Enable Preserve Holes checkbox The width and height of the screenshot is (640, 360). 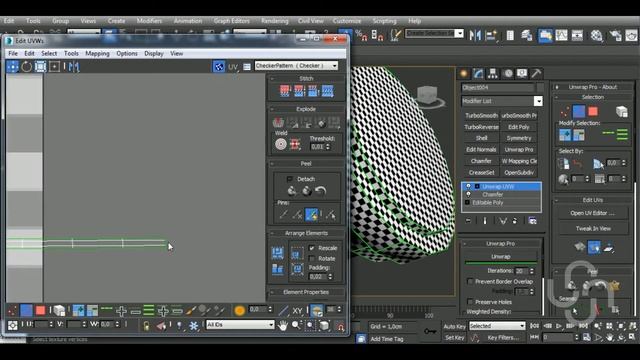[x=470, y=302]
